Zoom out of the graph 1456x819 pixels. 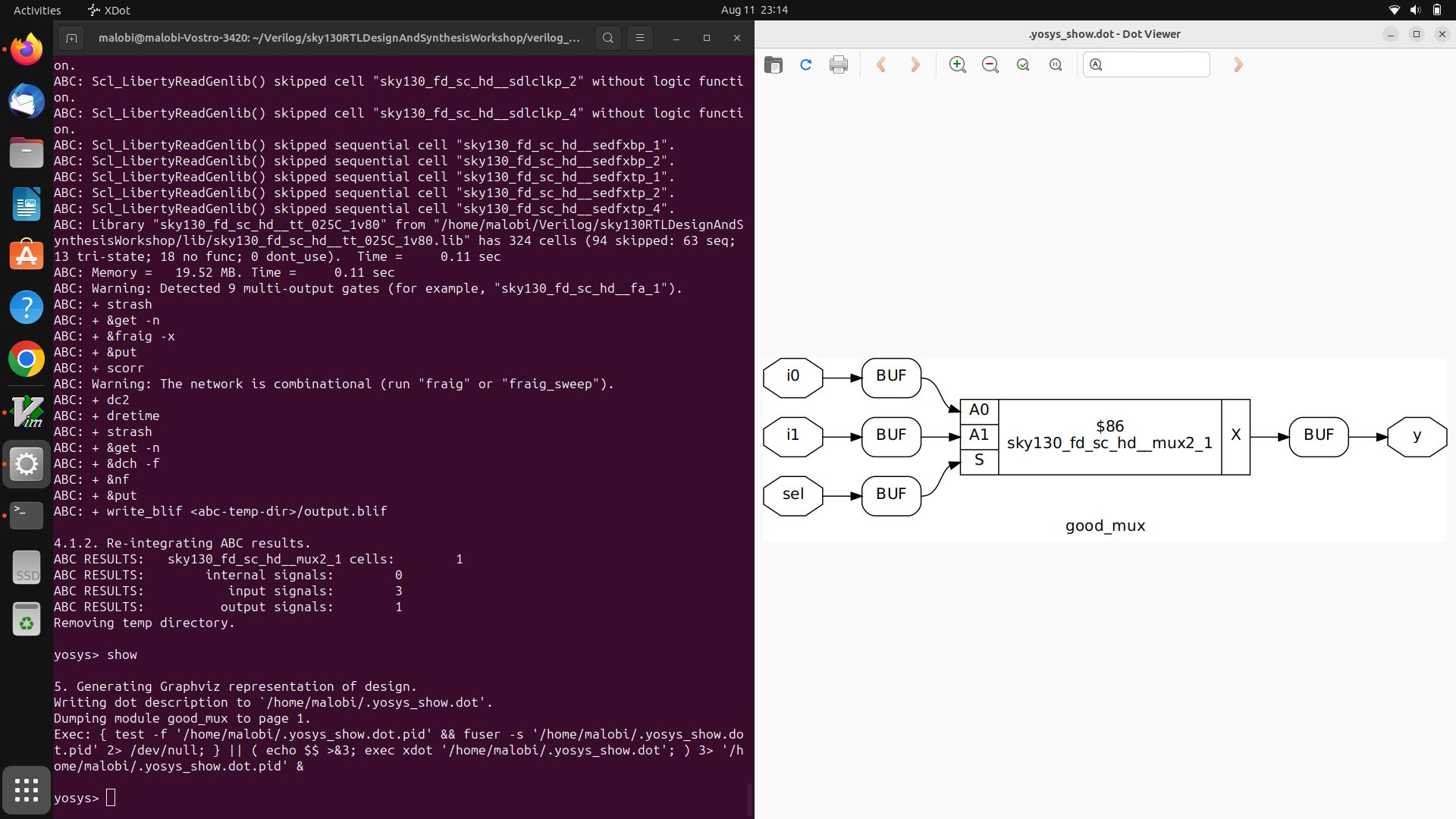pos(990,64)
